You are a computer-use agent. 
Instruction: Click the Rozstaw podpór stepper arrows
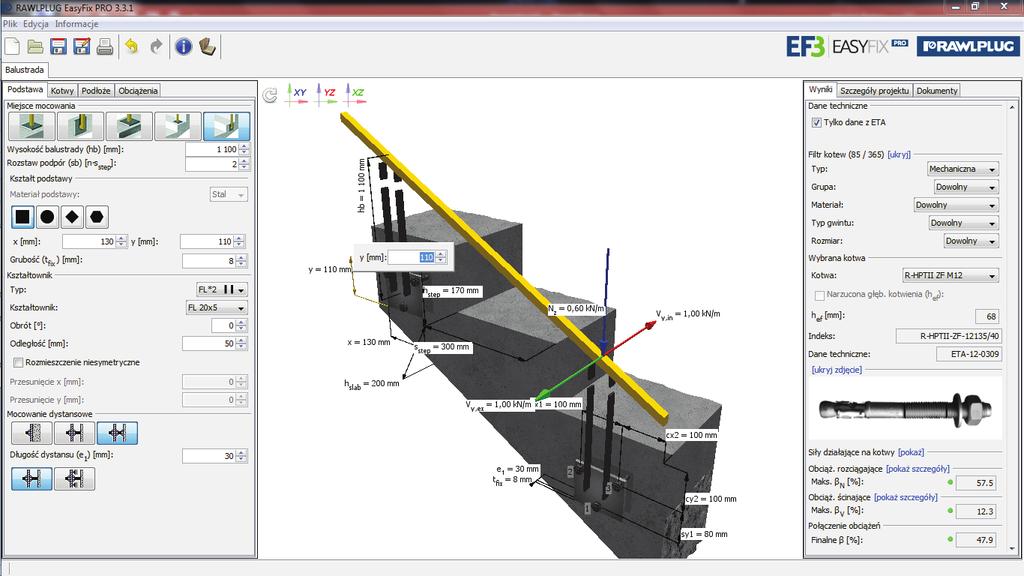coord(244,164)
